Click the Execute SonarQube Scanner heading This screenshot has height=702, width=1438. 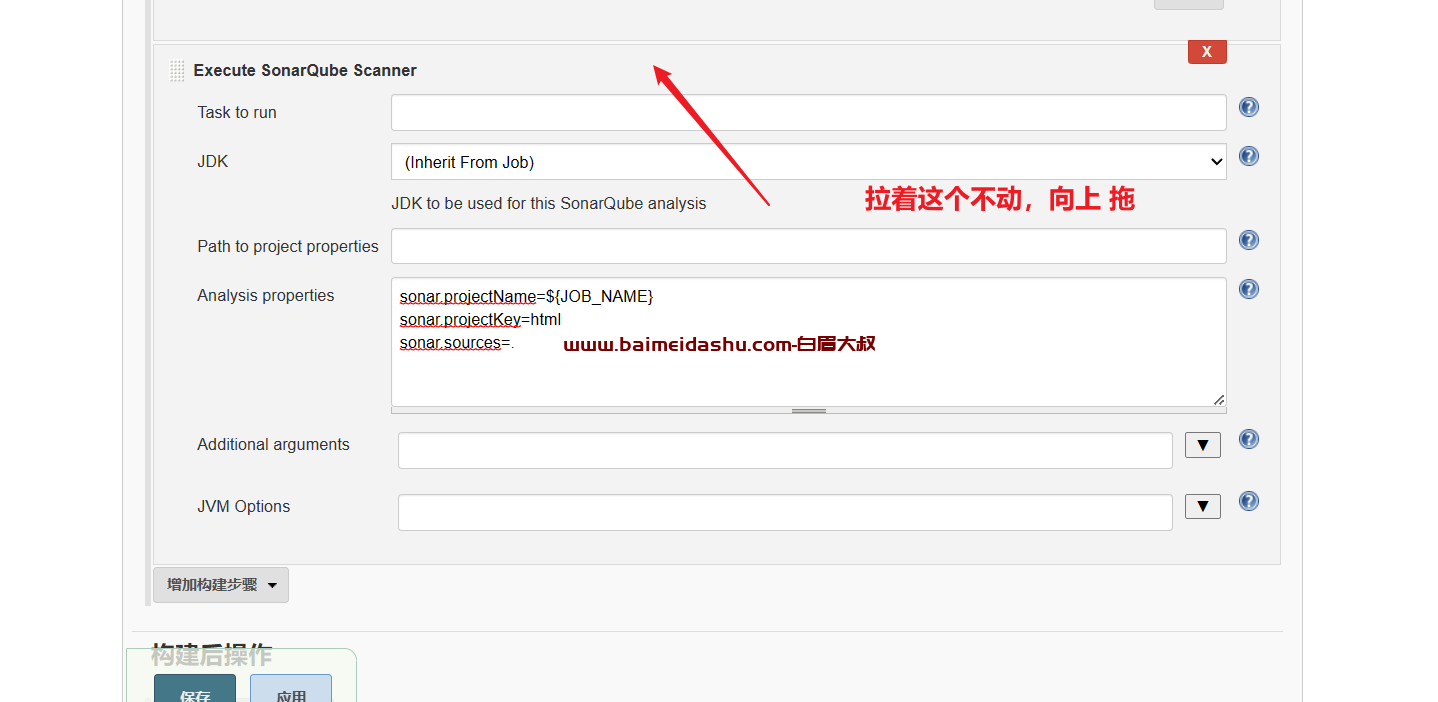coord(305,71)
